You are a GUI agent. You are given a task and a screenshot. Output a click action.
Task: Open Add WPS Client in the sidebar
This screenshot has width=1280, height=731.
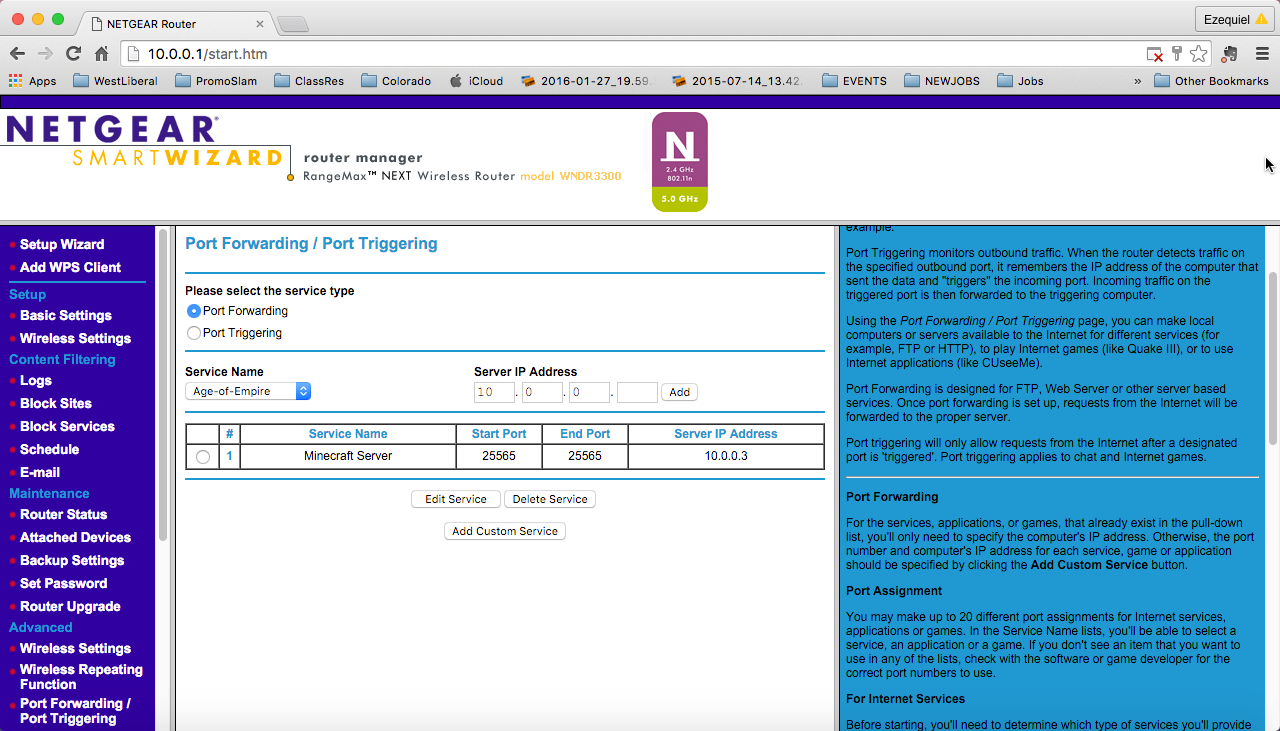coord(70,267)
